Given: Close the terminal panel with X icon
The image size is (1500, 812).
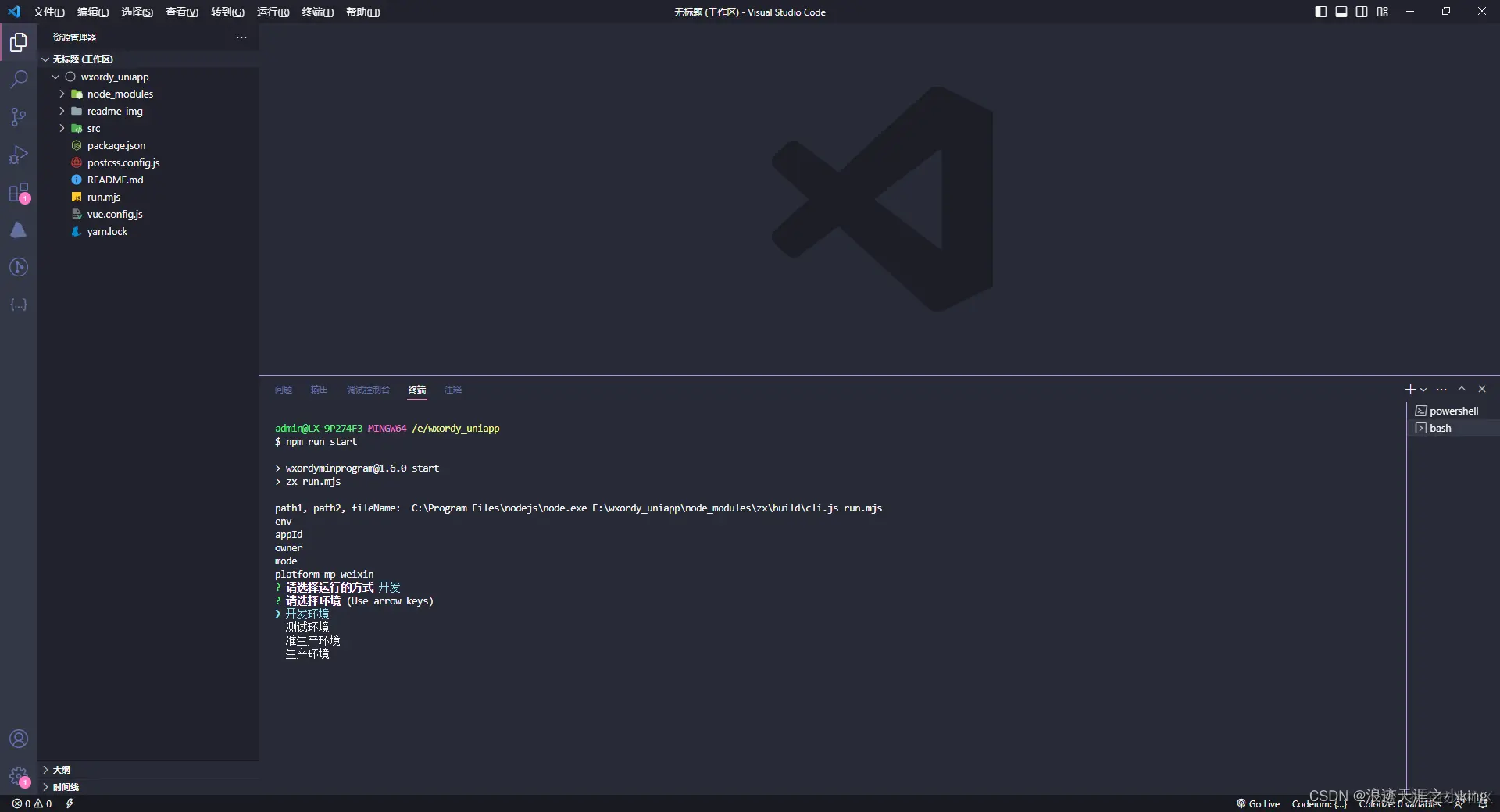Looking at the screenshot, I should [x=1482, y=389].
